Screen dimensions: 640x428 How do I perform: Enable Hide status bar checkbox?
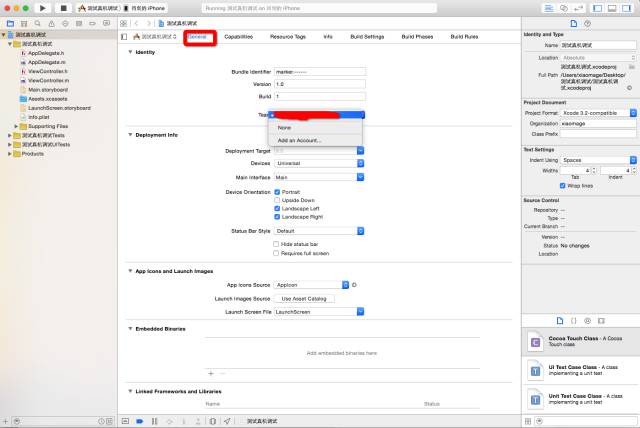coord(277,244)
